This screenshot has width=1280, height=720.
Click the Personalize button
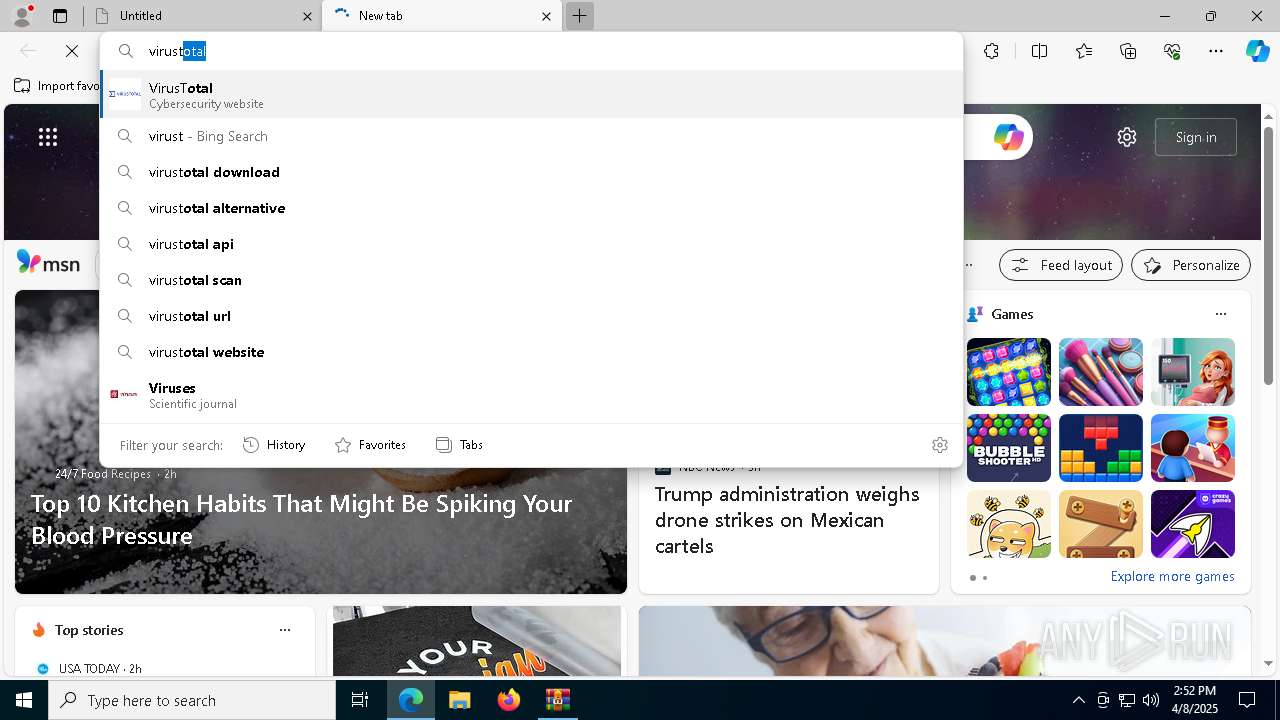click(x=1191, y=265)
